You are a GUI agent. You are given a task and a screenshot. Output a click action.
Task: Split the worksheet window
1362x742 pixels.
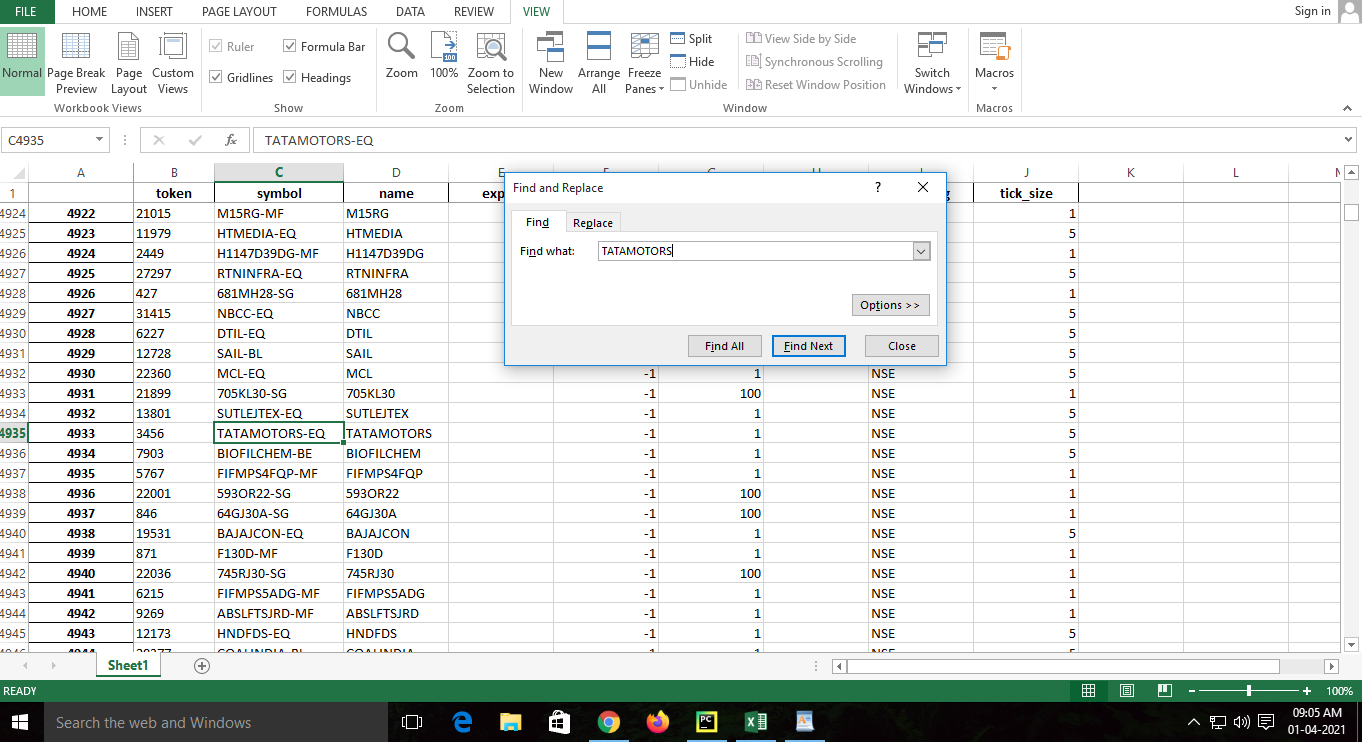(691, 39)
